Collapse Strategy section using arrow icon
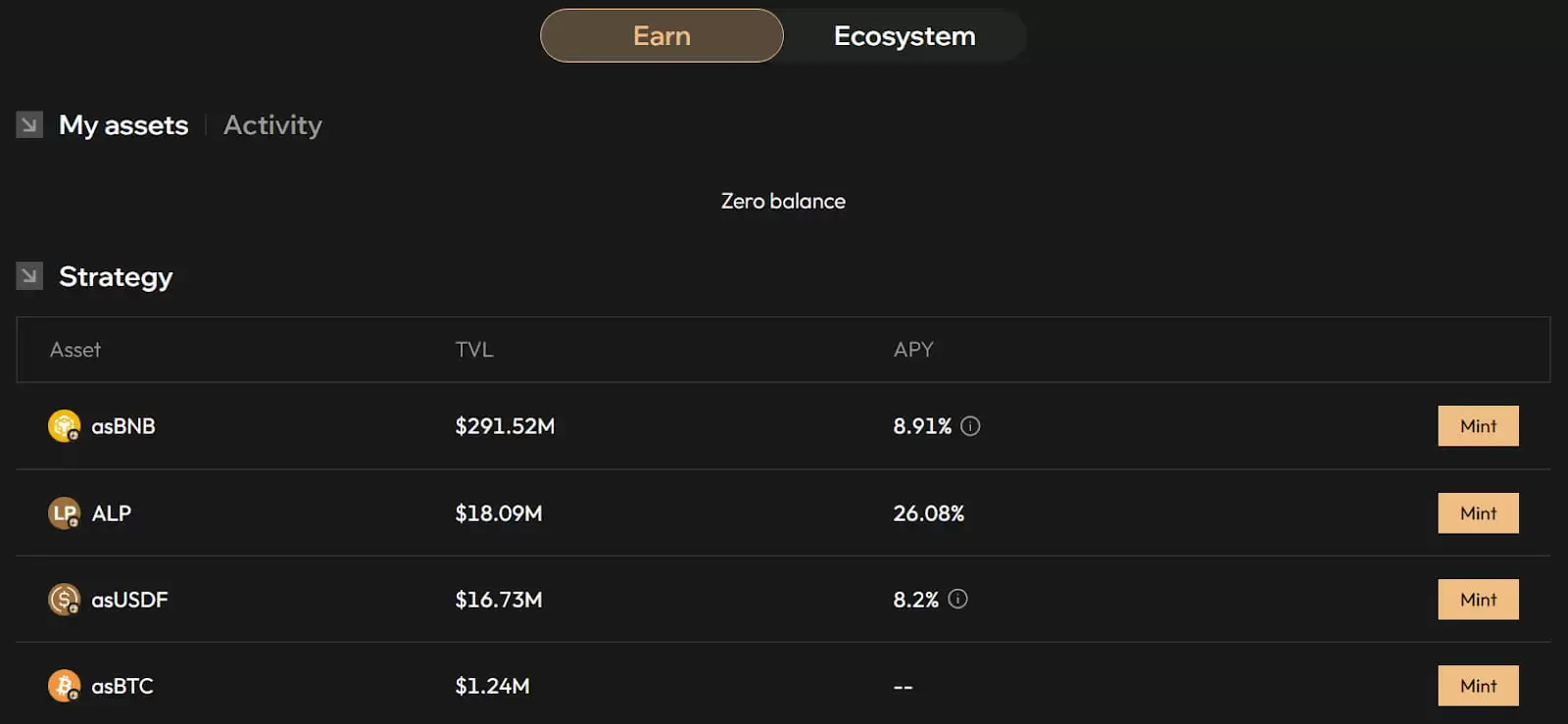 click(29, 277)
